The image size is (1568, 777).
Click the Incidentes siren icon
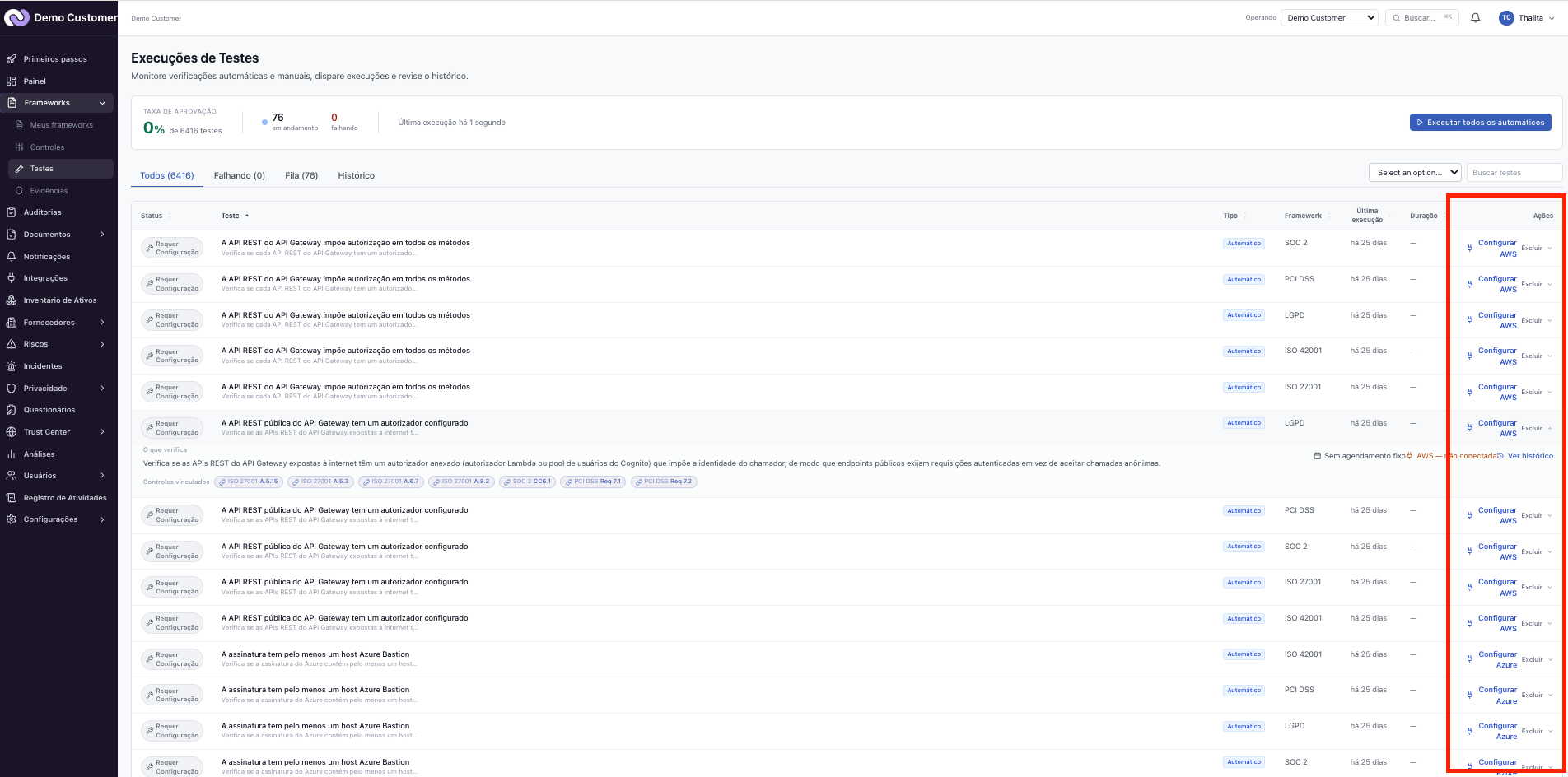pos(12,366)
